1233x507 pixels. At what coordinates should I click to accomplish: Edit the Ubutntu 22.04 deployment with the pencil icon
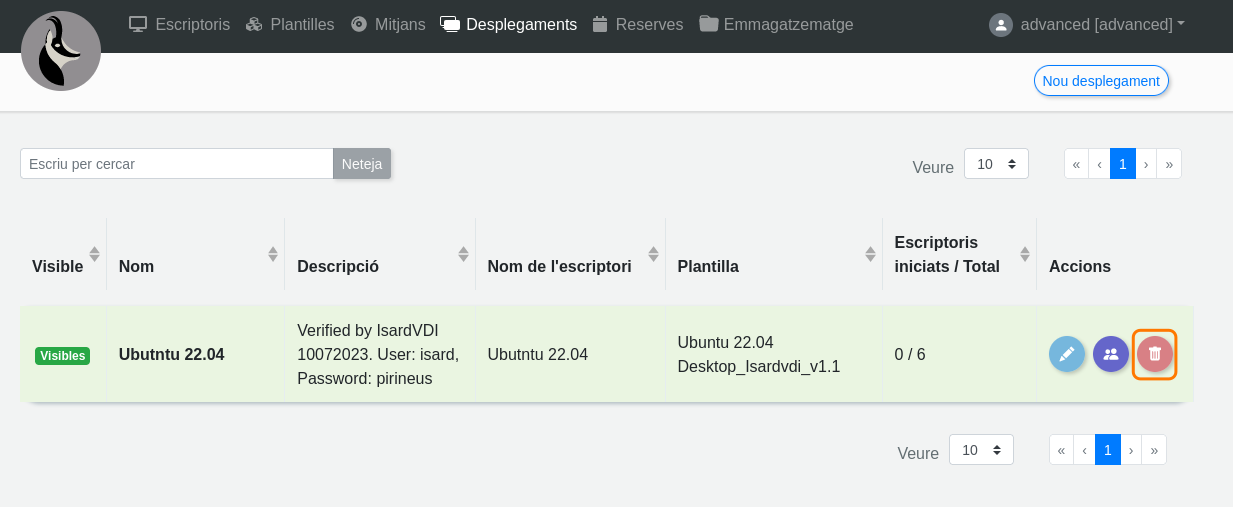pos(1066,354)
